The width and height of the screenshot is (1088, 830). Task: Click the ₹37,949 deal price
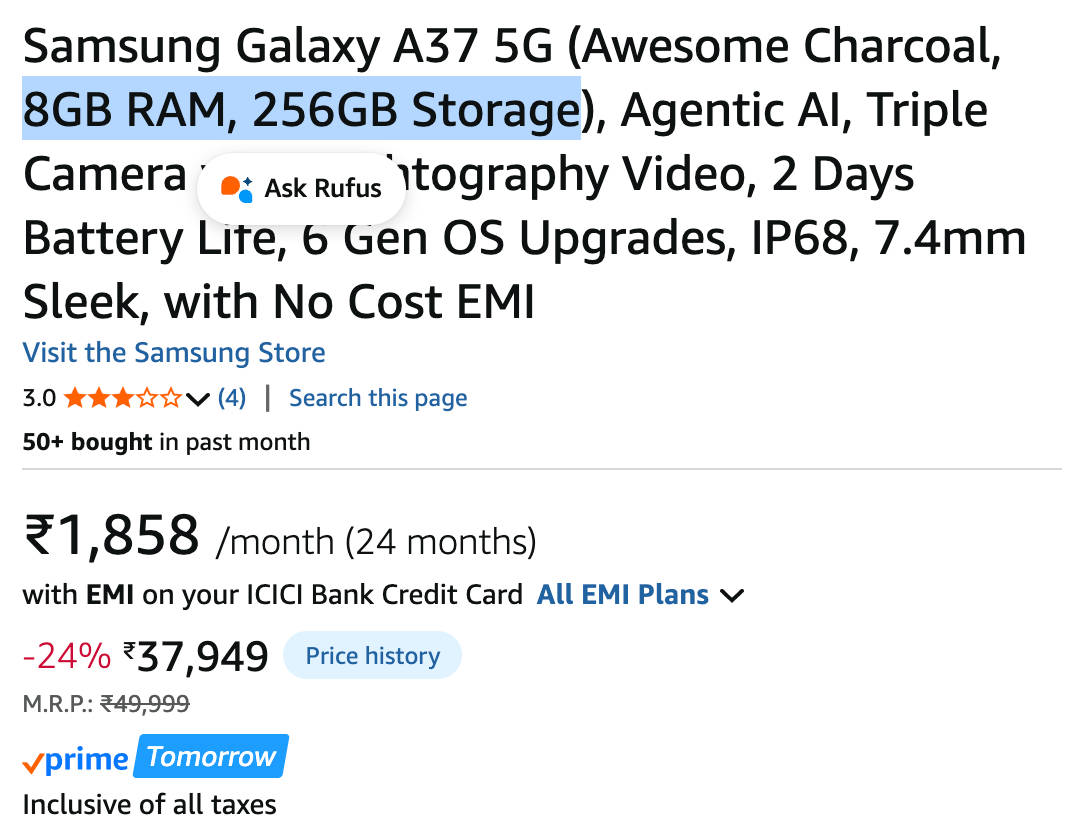[x=196, y=657]
